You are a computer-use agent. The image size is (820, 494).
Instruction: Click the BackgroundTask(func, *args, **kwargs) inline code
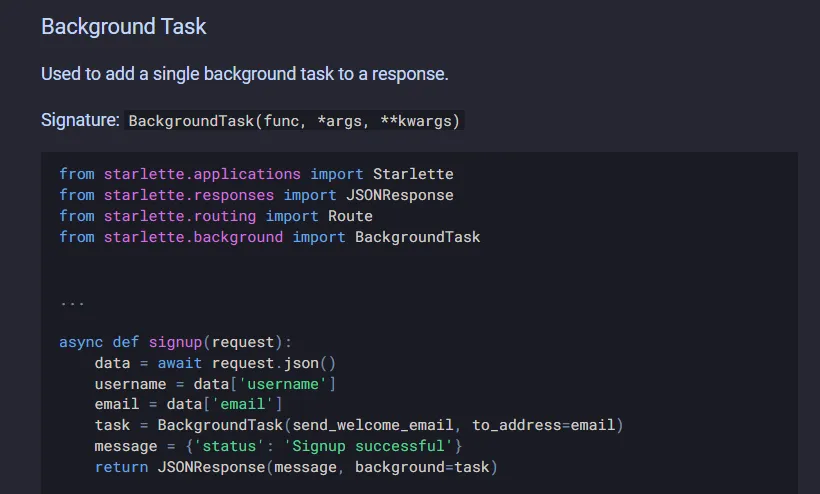294,122
